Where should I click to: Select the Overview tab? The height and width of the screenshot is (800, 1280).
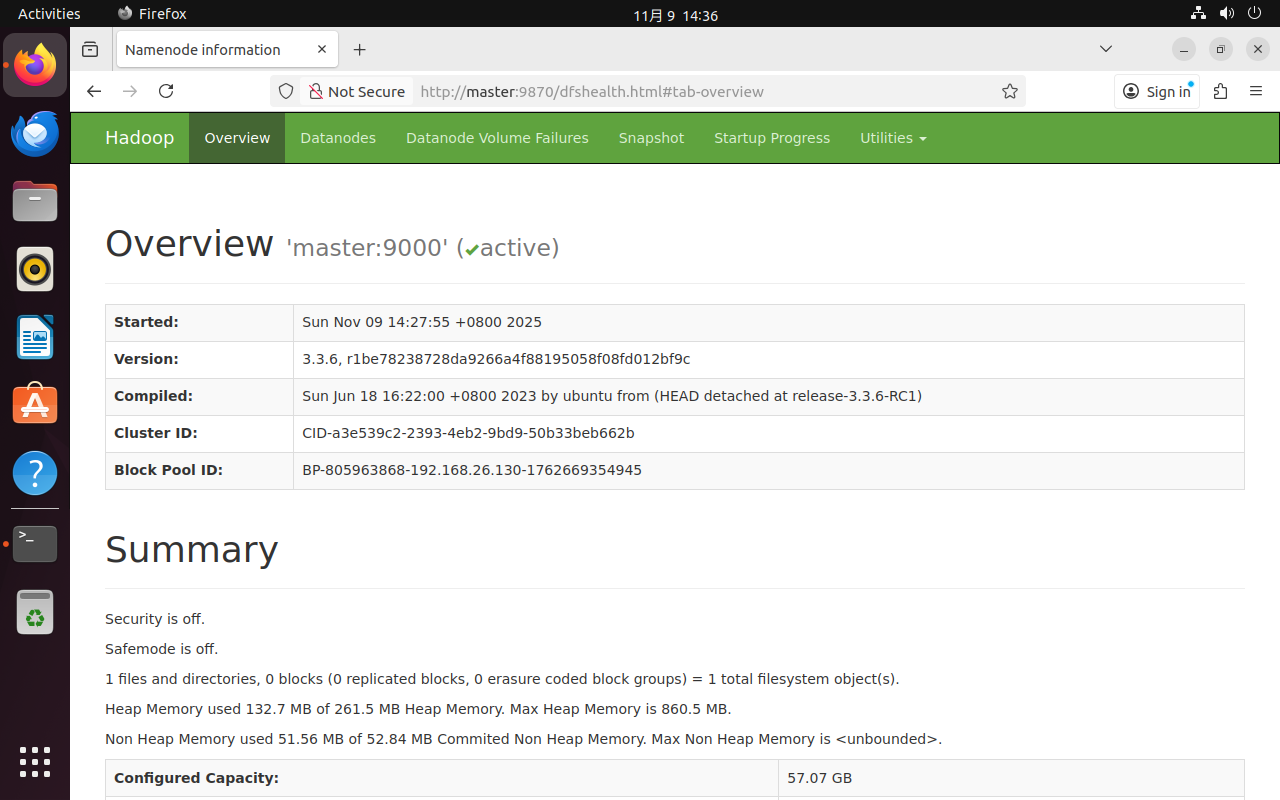pos(237,138)
